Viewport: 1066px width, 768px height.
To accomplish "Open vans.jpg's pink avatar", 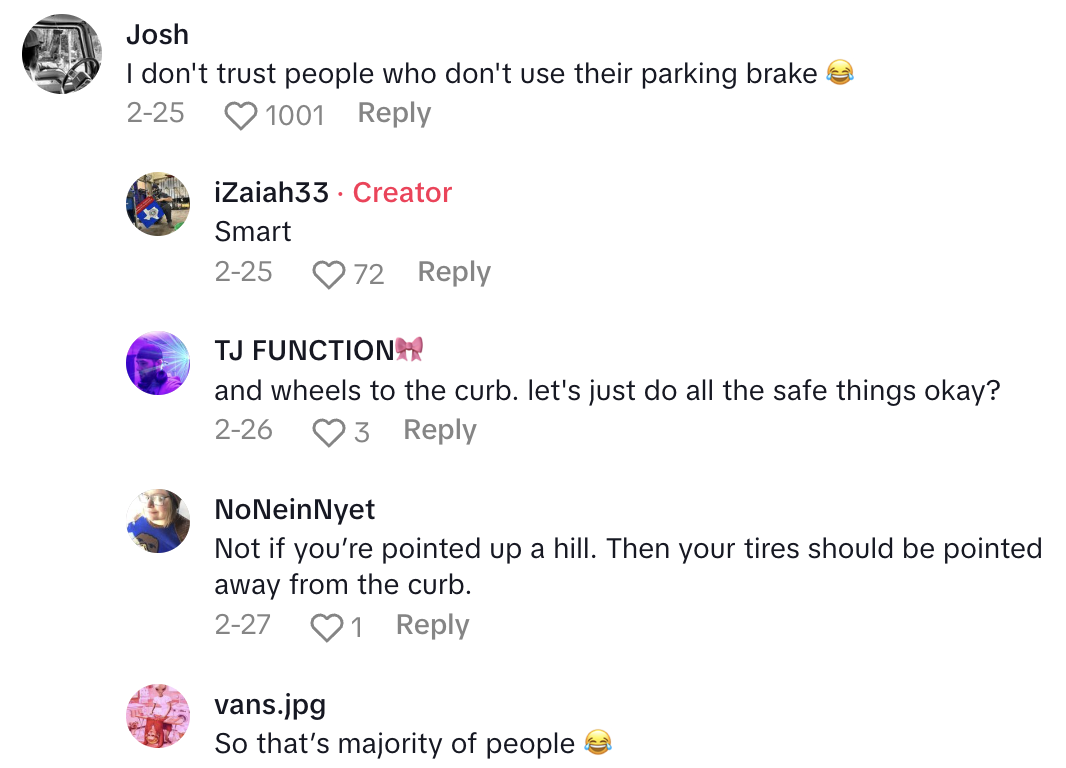I will (x=158, y=716).
